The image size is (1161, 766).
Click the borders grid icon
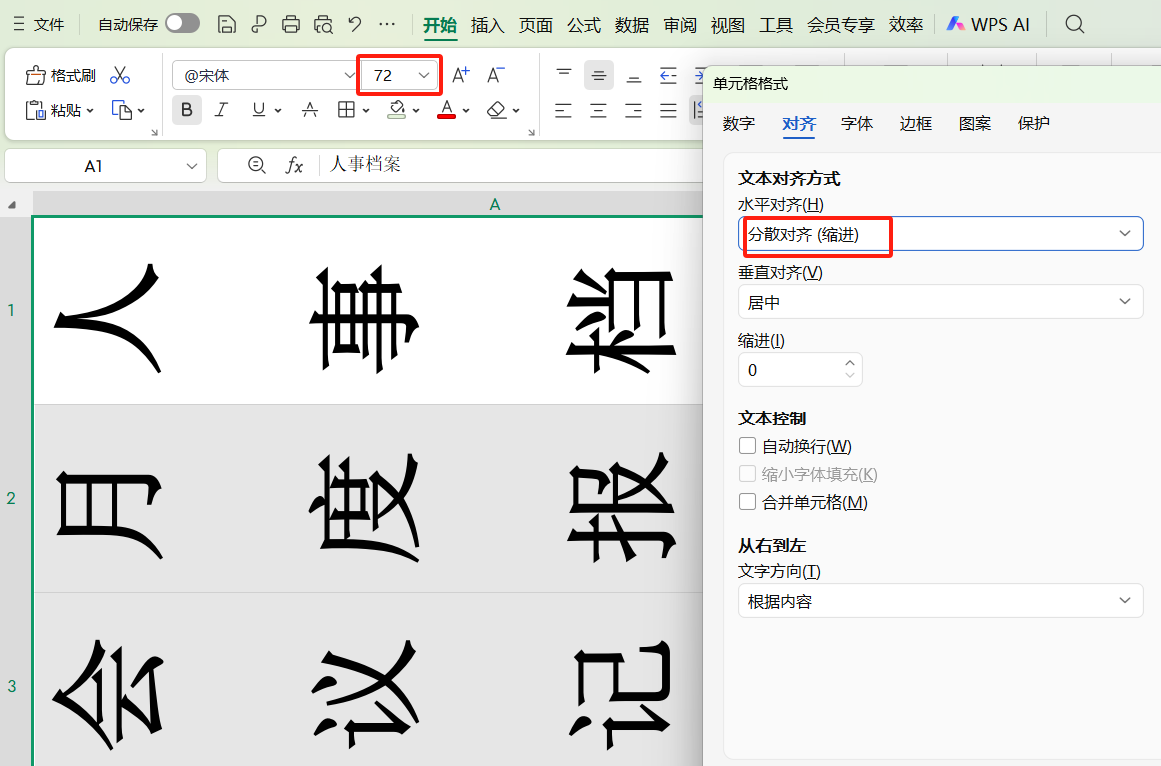(347, 110)
